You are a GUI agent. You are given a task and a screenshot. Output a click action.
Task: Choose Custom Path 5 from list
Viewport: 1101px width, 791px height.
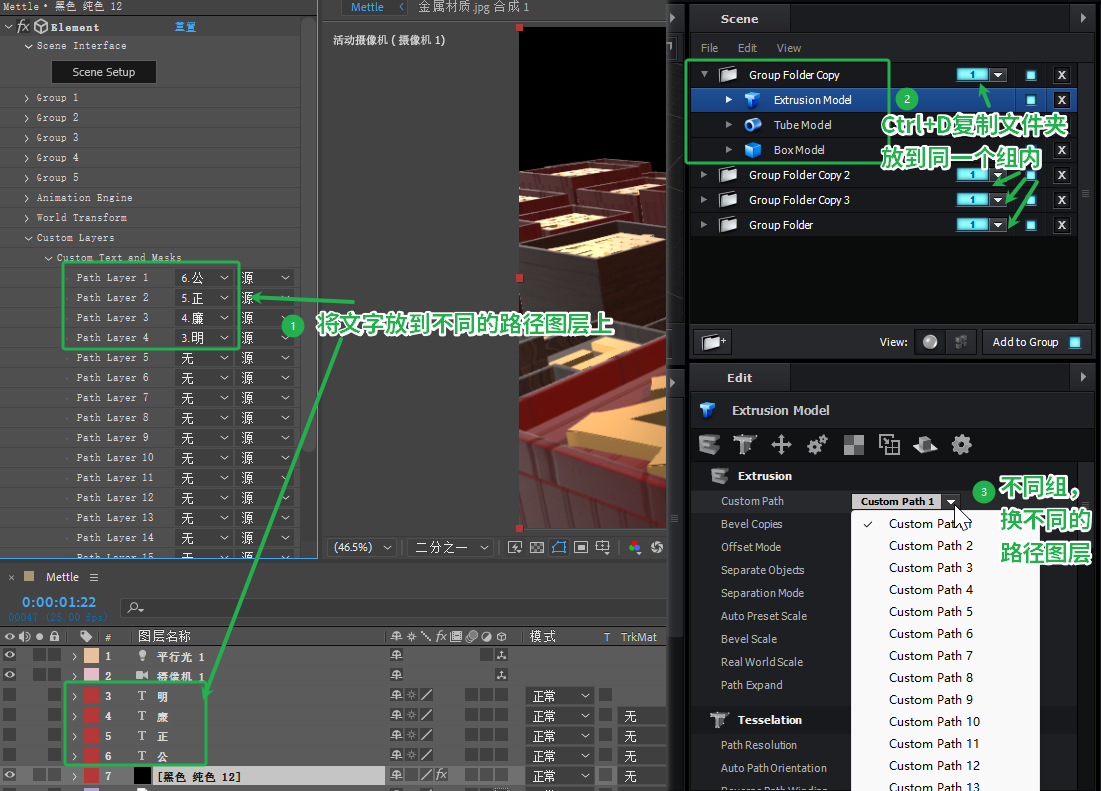point(930,611)
